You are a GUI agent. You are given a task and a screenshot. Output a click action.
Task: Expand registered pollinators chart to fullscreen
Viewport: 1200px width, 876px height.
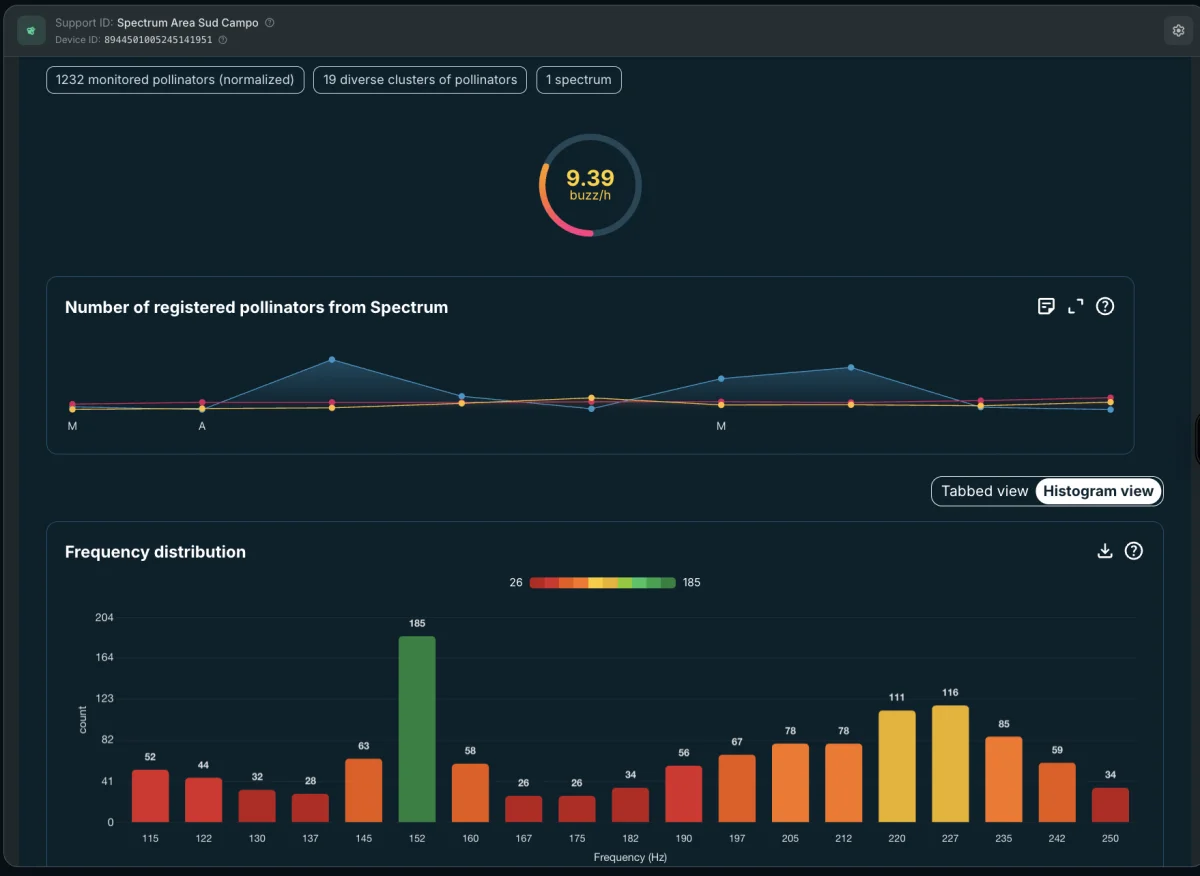click(1076, 307)
